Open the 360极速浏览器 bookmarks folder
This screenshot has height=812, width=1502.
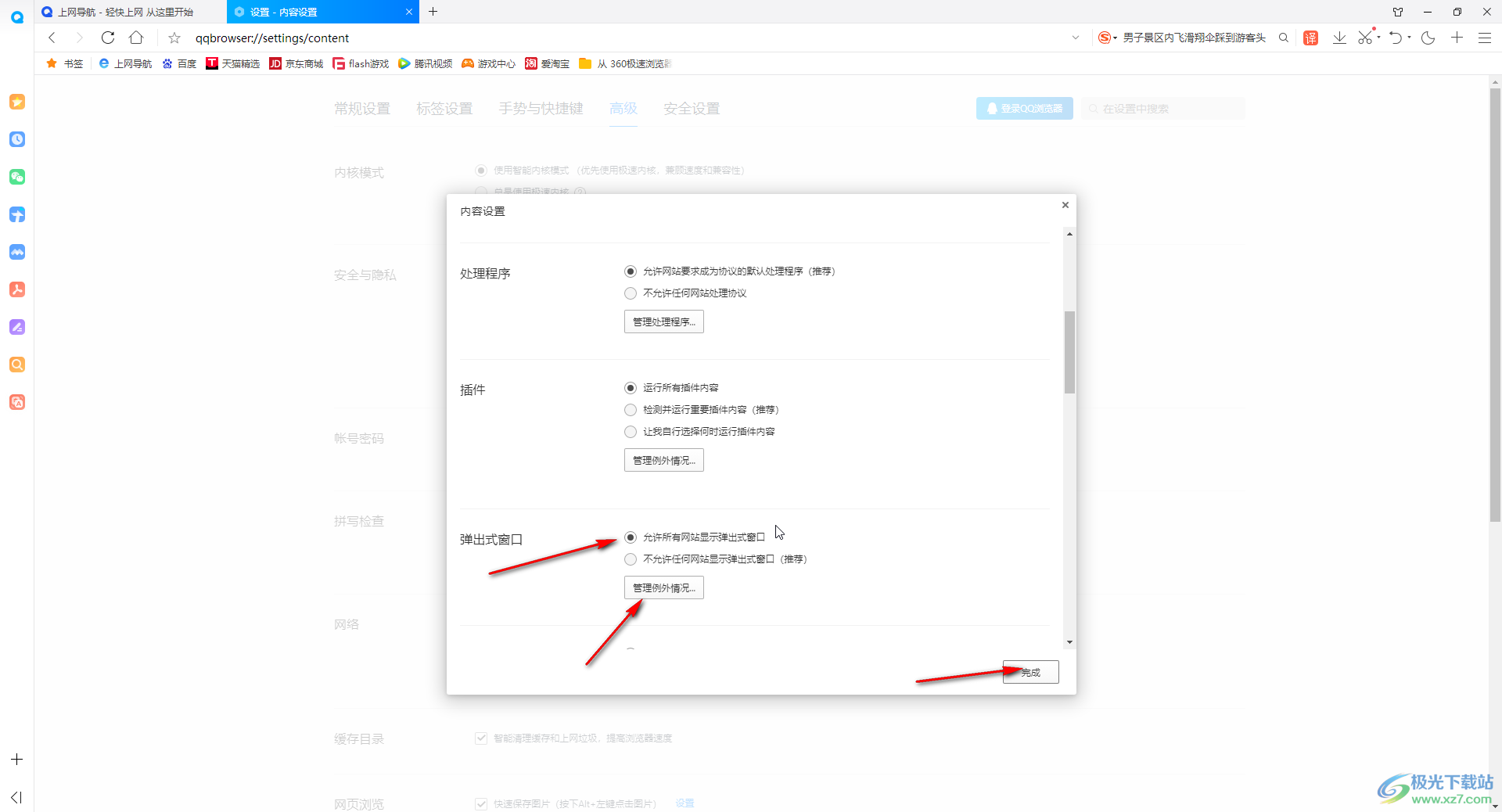pos(625,64)
